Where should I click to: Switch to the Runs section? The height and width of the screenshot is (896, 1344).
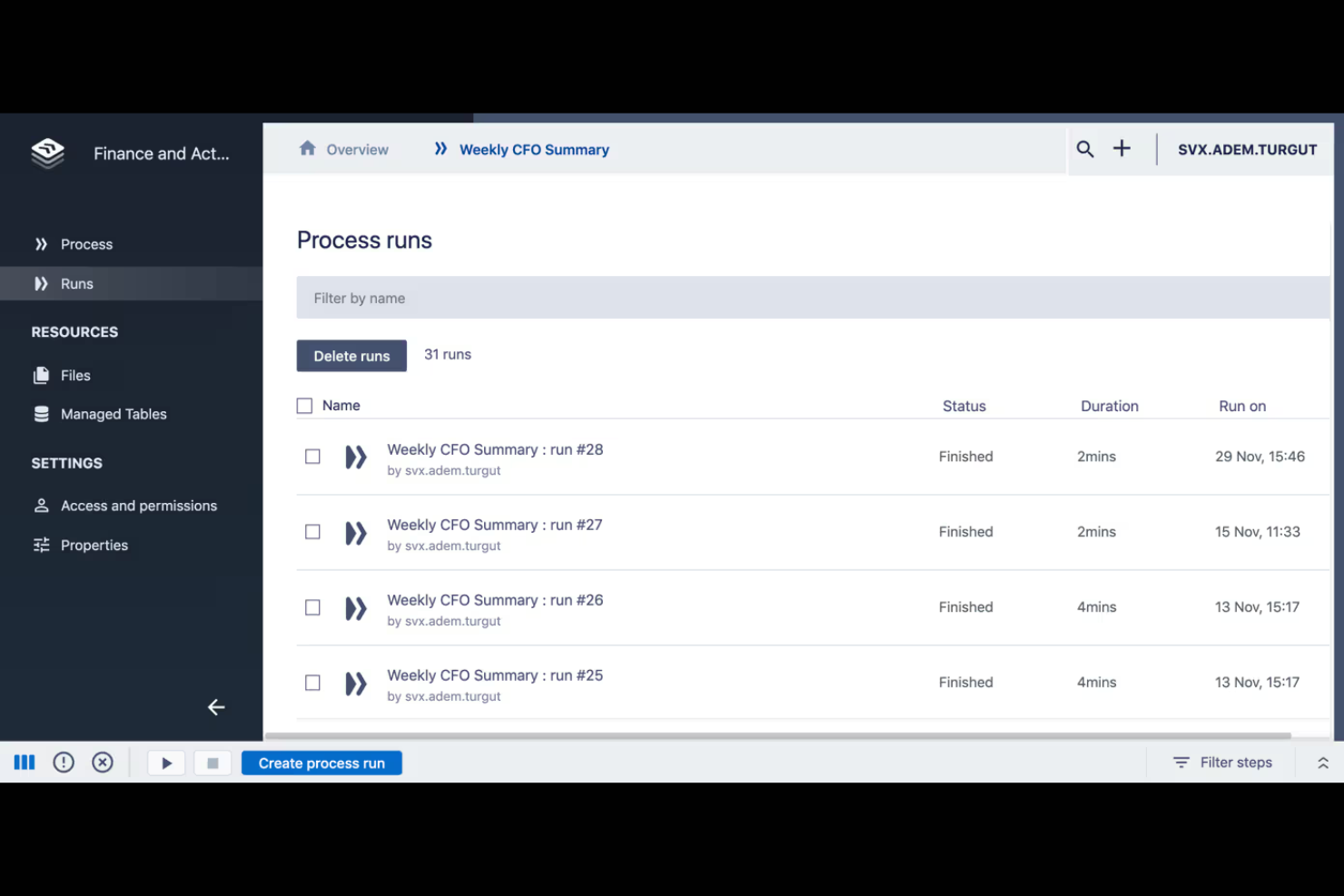pos(76,283)
